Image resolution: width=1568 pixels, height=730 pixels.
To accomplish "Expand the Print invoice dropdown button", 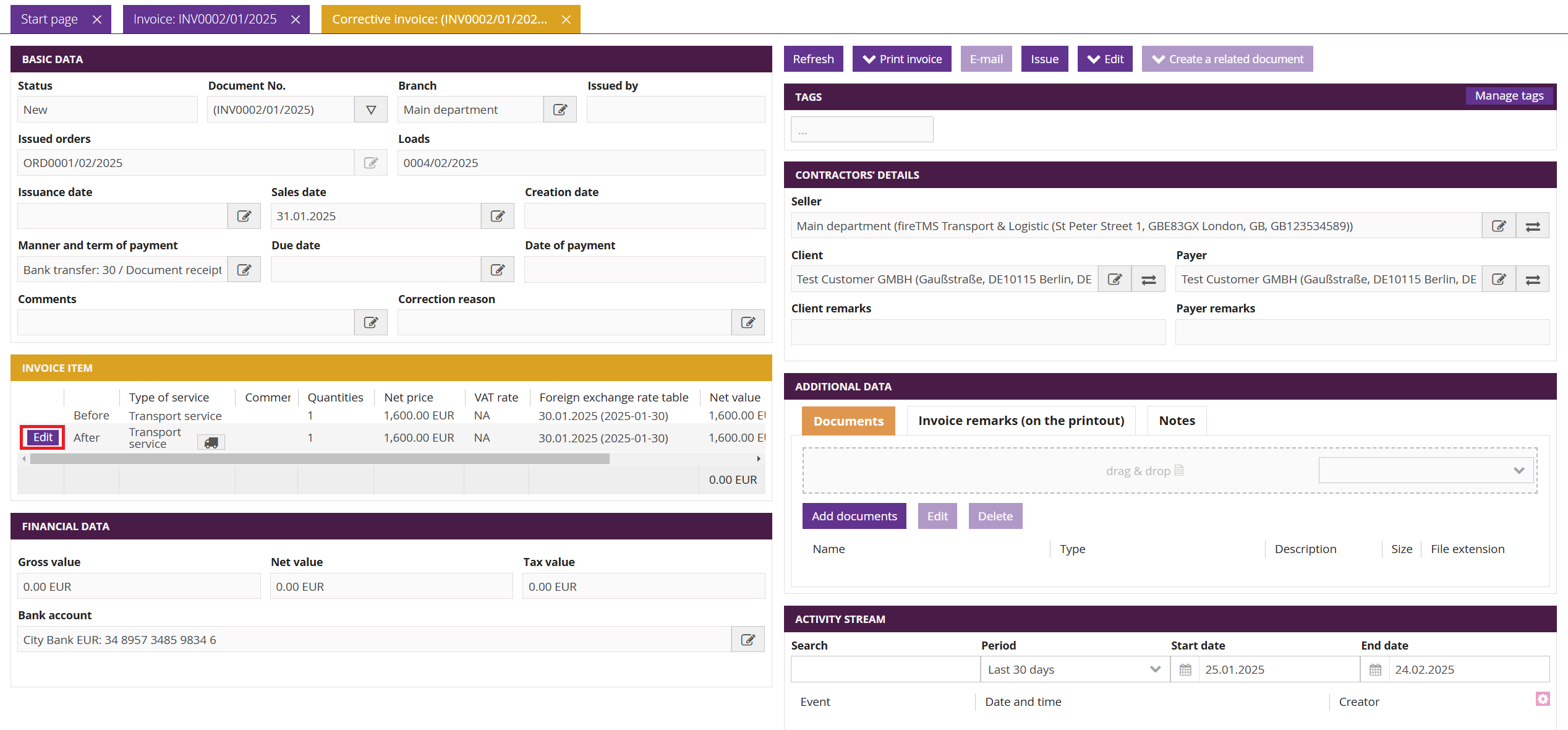I will (901, 59).
